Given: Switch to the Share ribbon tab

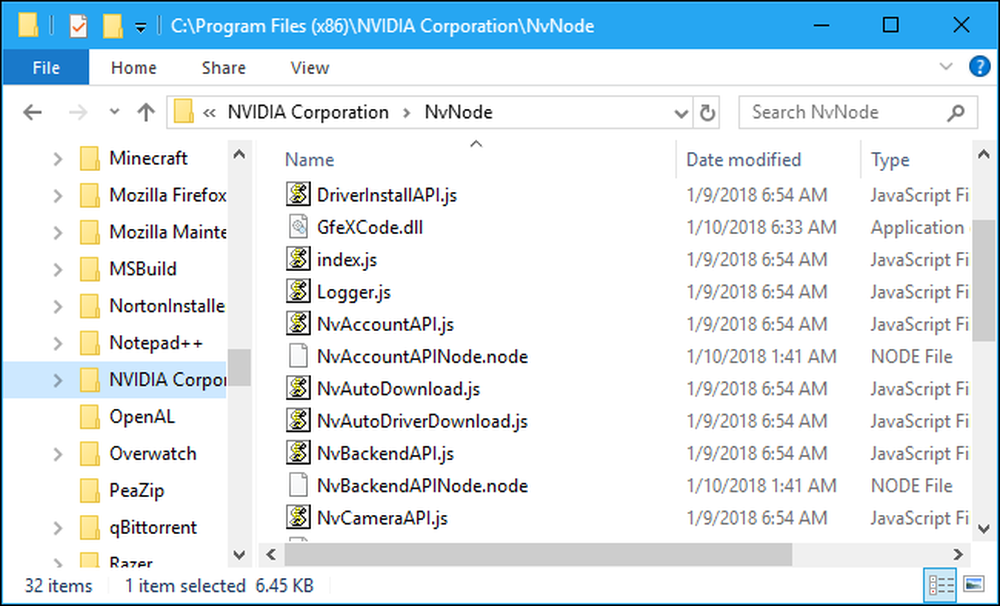Looking at the screenshot, I should (224, 68).
